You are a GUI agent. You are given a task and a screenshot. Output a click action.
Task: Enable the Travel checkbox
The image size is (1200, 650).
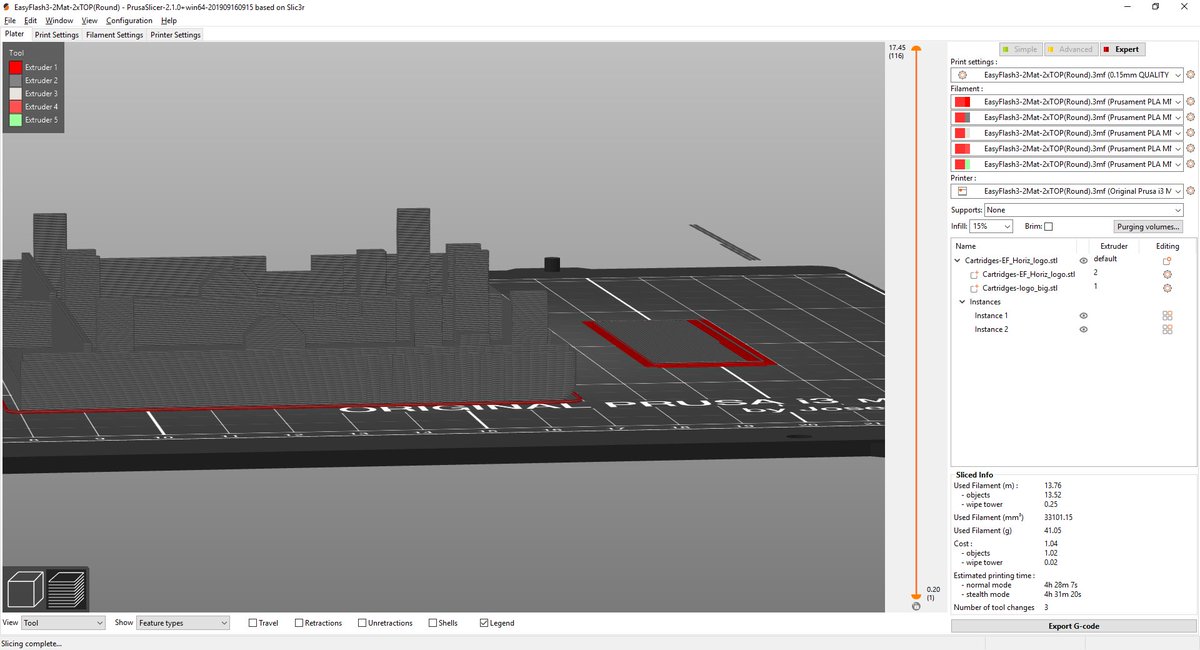pos(253,623)
